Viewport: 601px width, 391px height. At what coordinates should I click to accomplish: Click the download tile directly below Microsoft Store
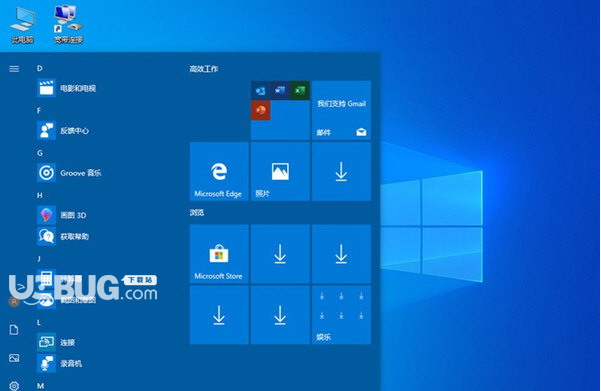click(219, 315)
